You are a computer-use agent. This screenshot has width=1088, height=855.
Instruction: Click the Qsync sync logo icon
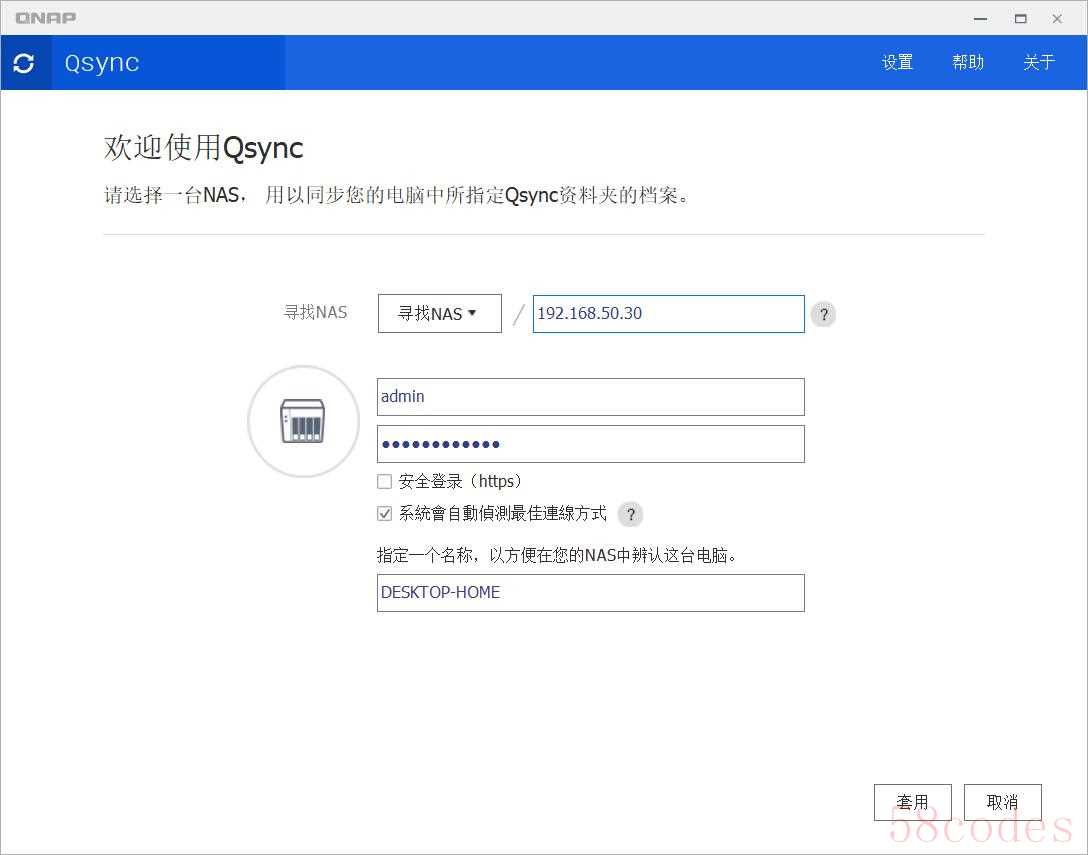click(x=24, y=63)
